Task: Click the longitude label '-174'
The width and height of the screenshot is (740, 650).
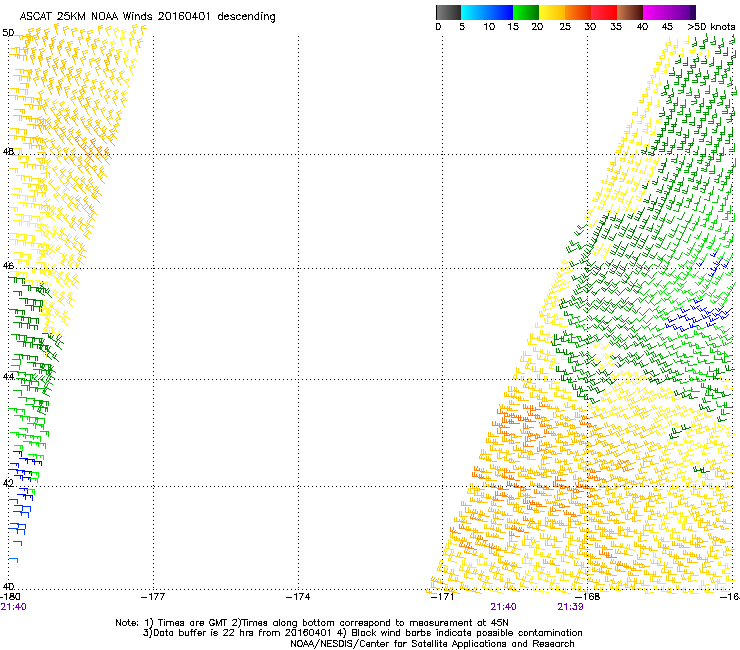Action: (298, 597)
